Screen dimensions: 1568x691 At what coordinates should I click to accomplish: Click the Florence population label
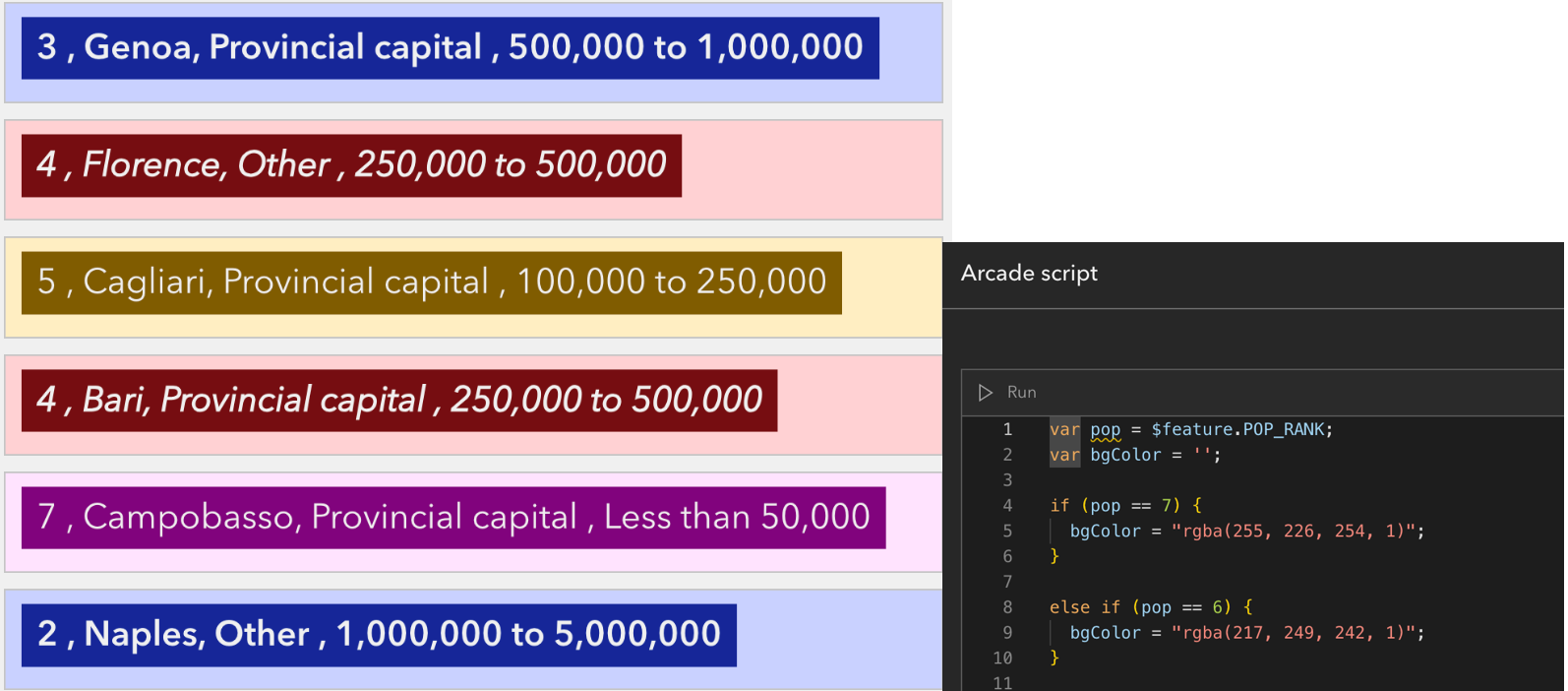(x=351, y=164)
